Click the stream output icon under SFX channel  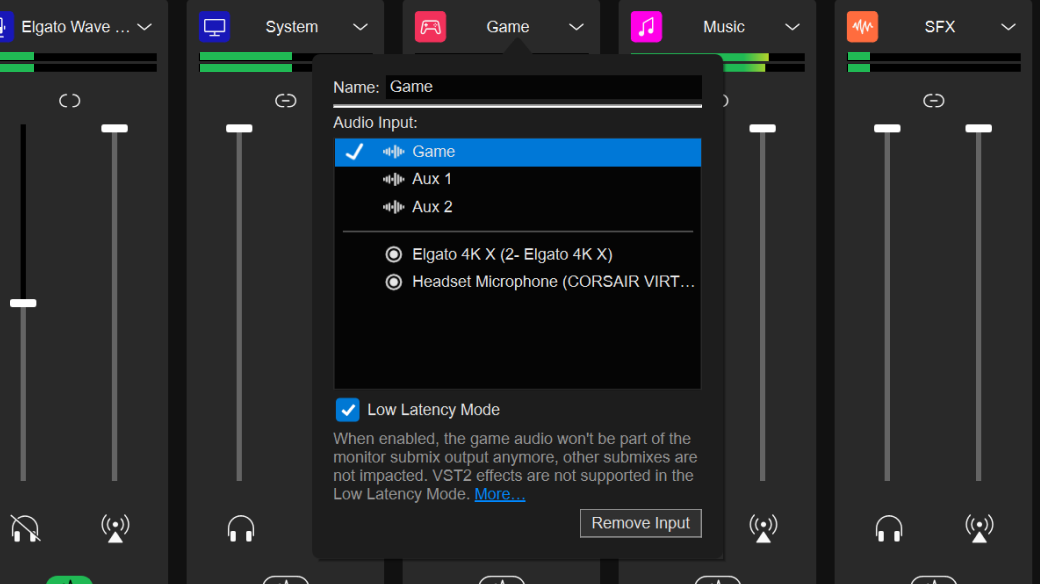(x=979, y=528)
